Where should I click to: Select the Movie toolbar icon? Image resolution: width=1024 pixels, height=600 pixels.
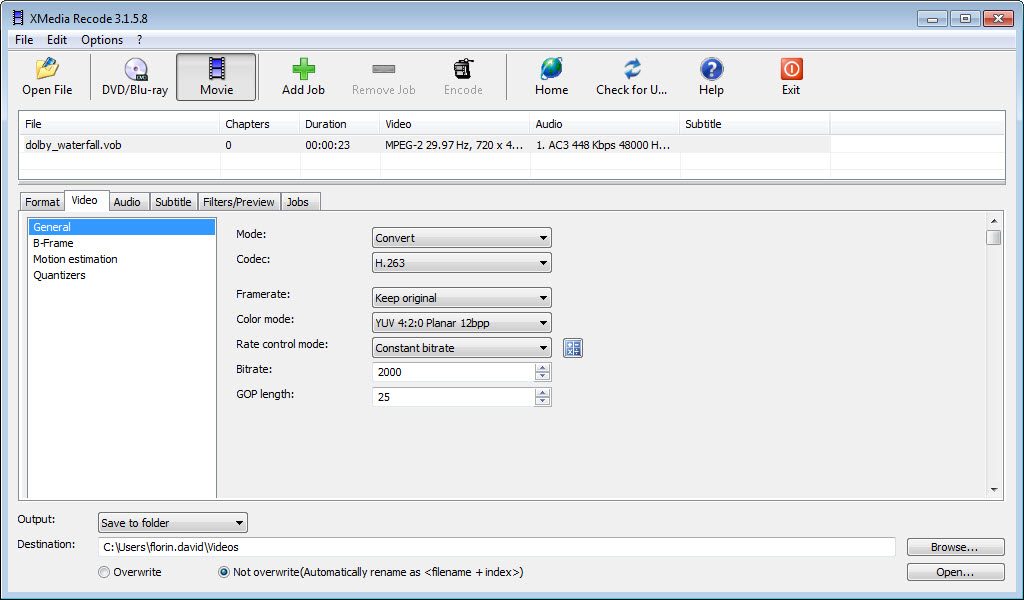216,69
